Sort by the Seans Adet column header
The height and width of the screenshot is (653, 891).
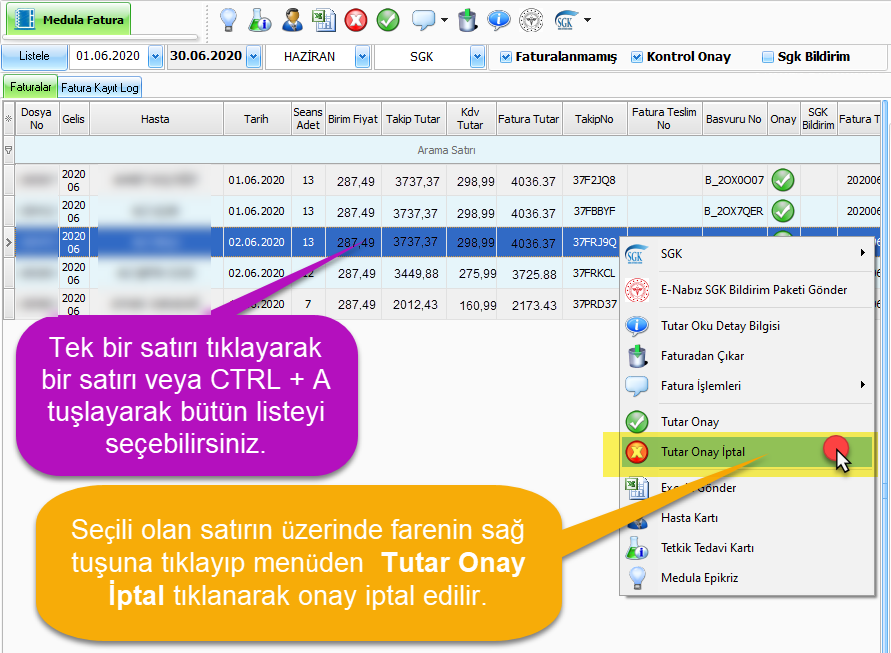coord(308,119)
